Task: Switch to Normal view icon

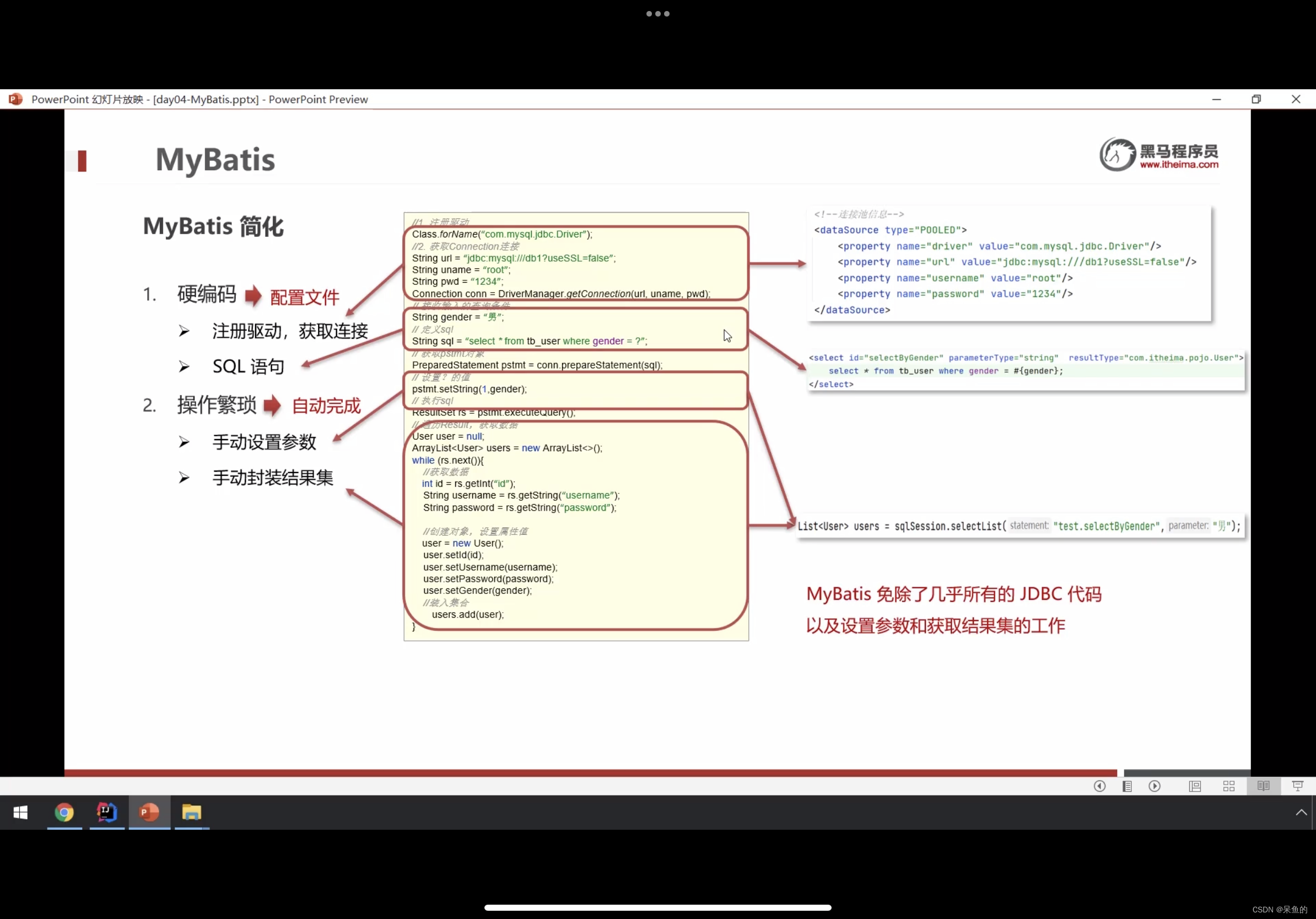Action: click(1195, 786)
